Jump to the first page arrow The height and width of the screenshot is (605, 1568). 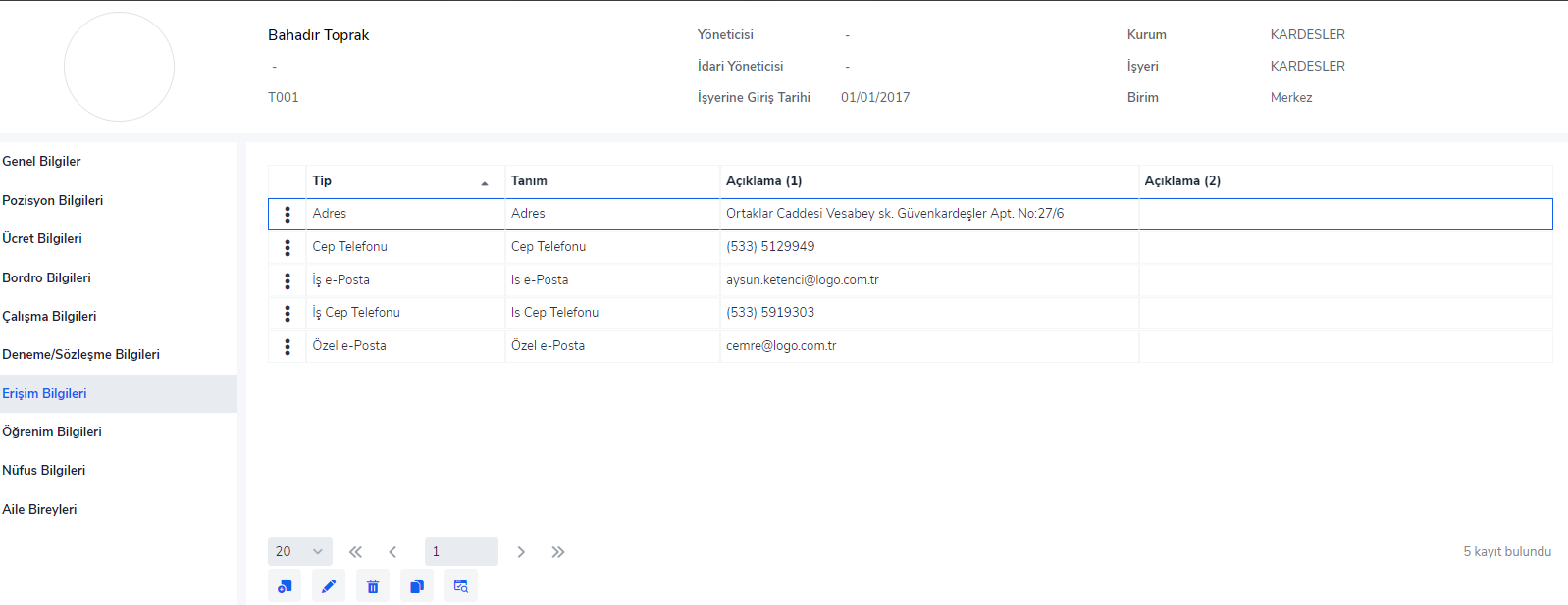pyautogui.click(x=355, y=552)
